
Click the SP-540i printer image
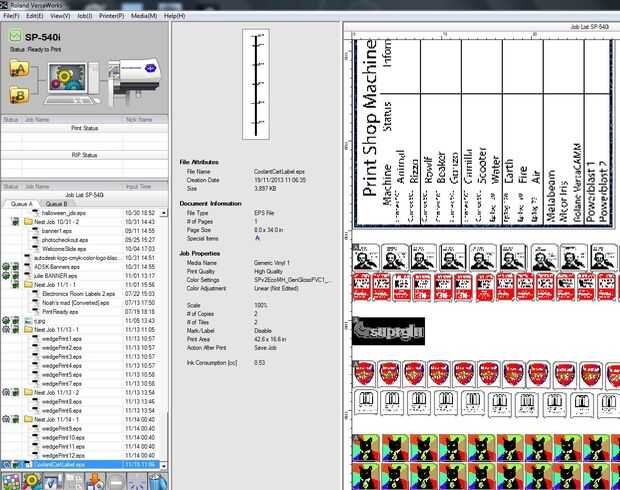coord(135,81)
